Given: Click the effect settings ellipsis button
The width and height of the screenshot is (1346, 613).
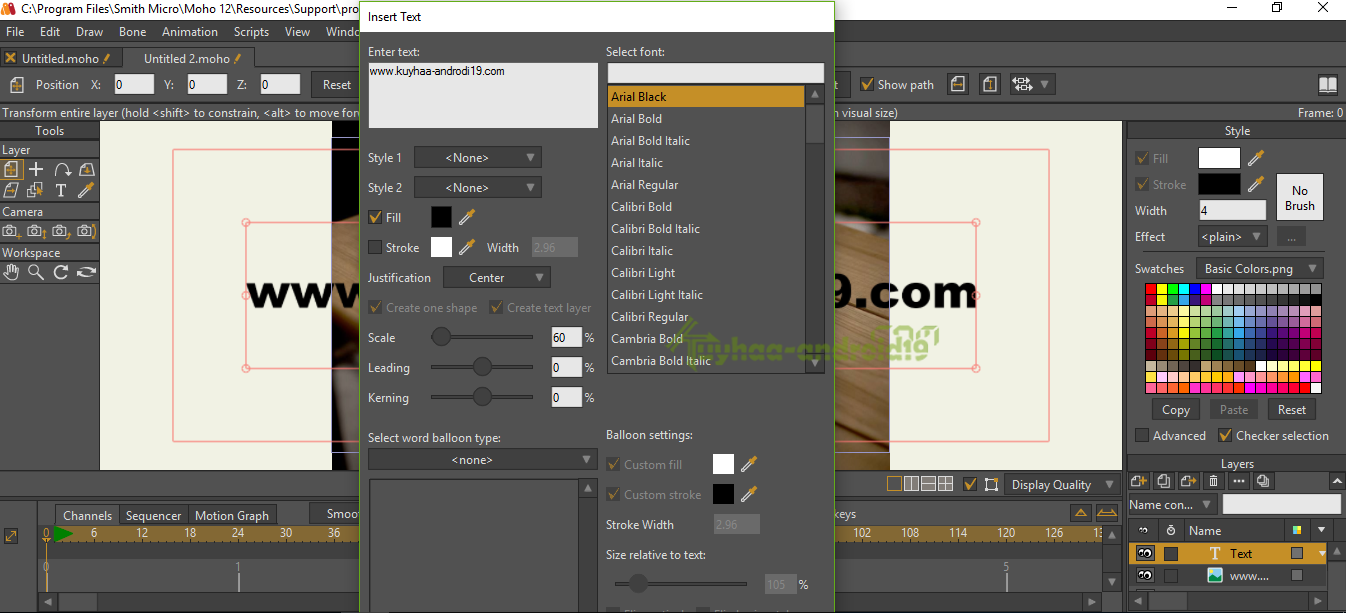Looking at the screenshot, I should point(1291,237).
